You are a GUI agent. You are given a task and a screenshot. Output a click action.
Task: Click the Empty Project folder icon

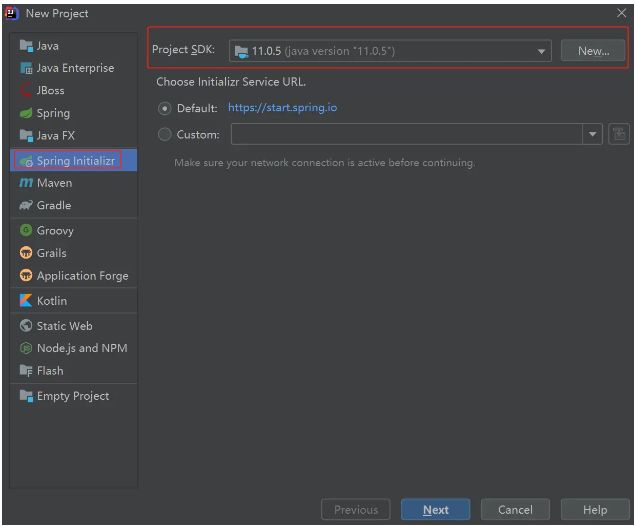coord(26,396)
